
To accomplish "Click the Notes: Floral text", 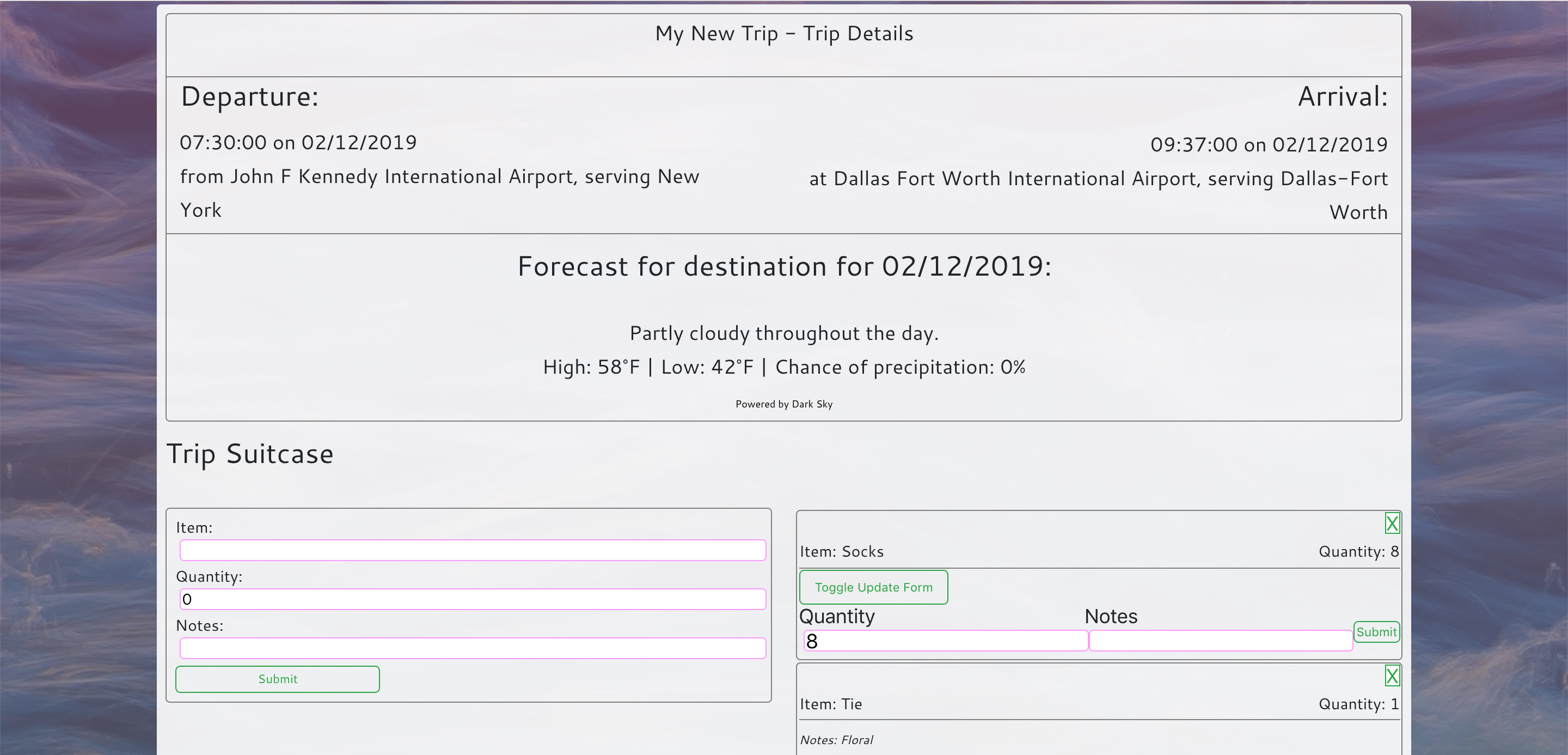I will point(836,740).
